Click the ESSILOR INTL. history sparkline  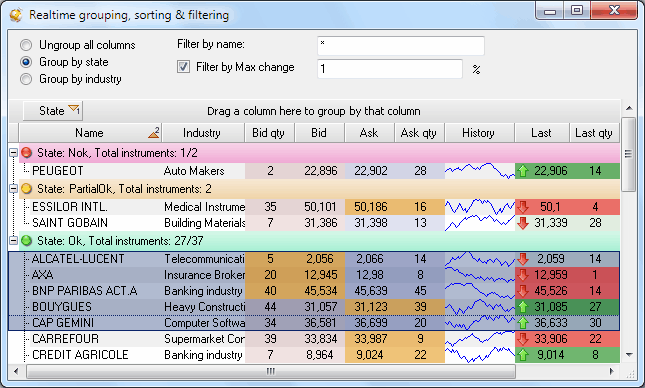click(x=480, y=207)
